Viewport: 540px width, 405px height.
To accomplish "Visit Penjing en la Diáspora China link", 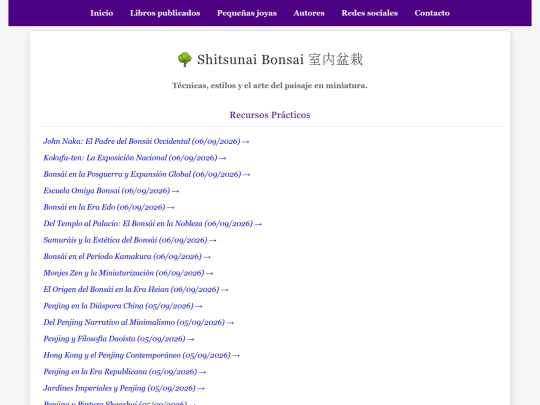I will tap(123, 306).
